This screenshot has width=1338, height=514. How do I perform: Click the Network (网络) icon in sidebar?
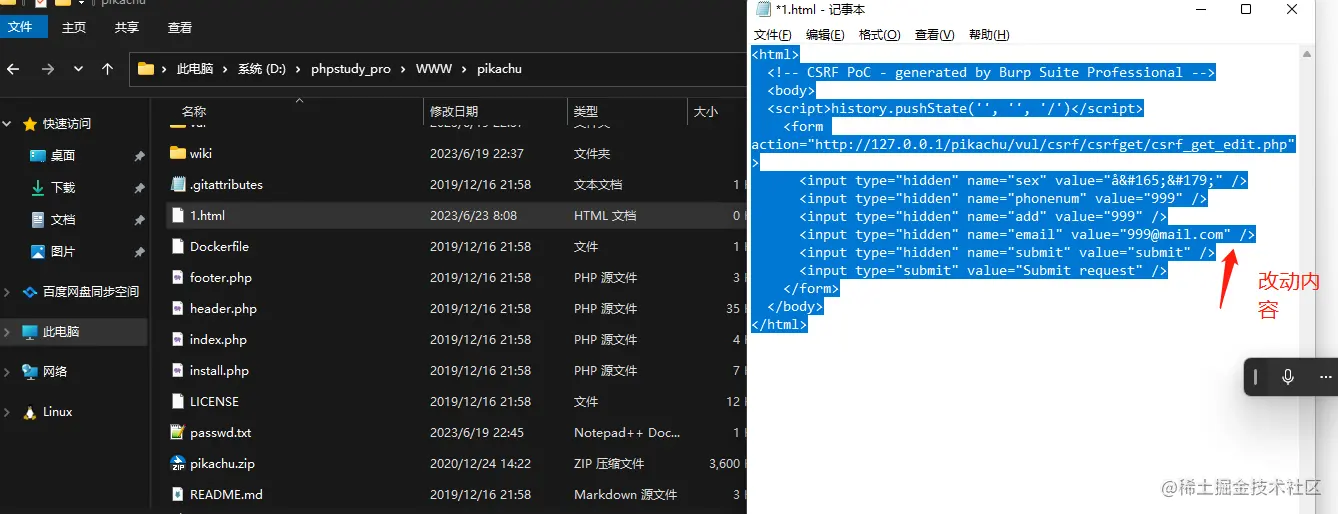click(29, 371)
